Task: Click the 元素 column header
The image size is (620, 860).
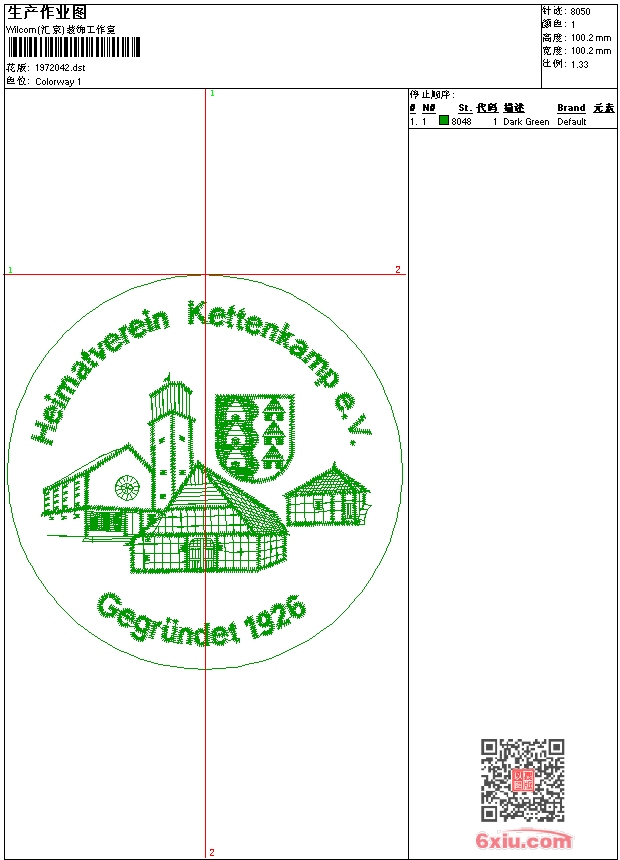Action: click(604, 108)
